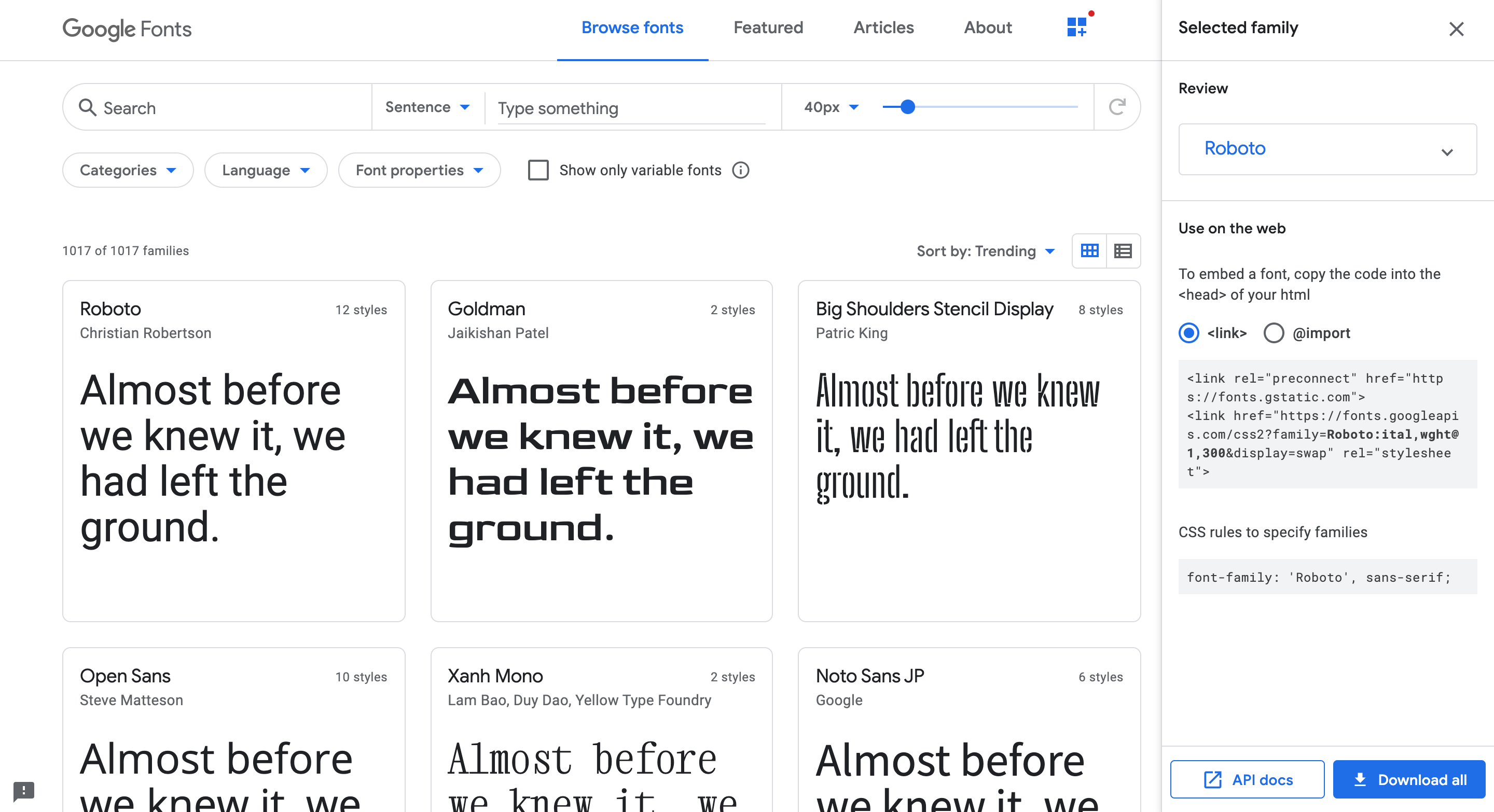Go to Browse fonts tab
Screen dimensions: 1494x812
[632, 28]
